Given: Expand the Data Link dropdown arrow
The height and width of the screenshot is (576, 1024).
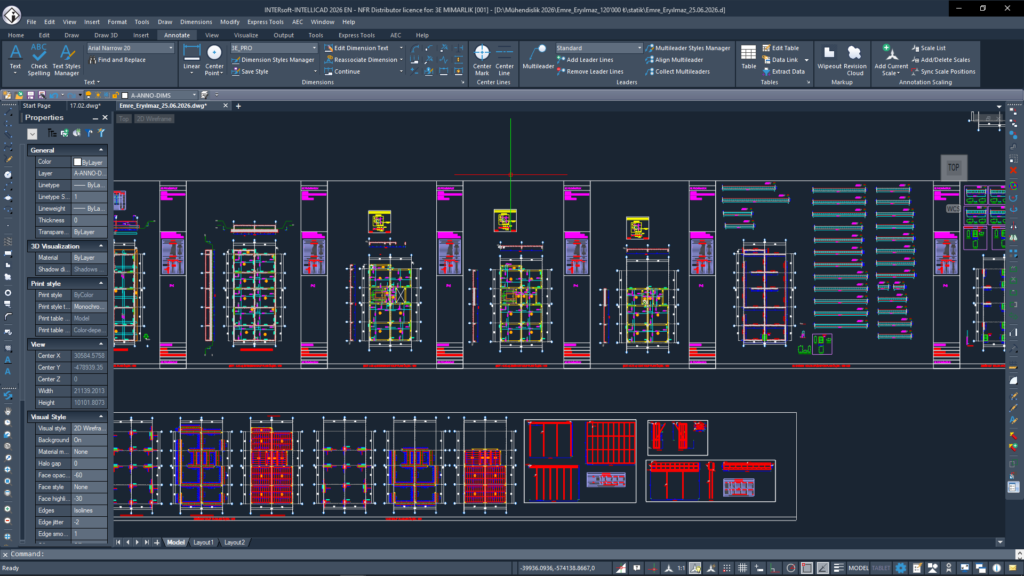Looking at the screenshot, I should click(807, 60).
